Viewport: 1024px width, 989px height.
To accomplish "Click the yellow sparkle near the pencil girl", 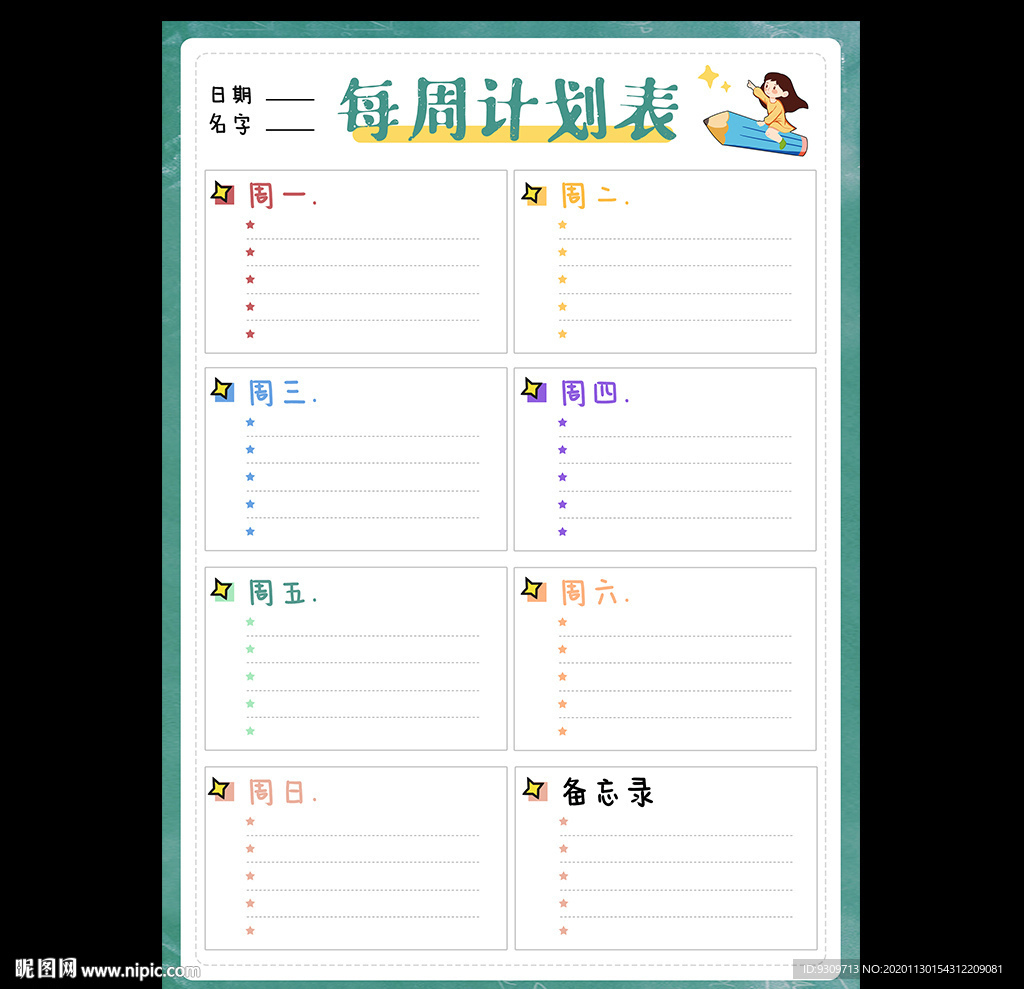I will click(x=709, y=77).
